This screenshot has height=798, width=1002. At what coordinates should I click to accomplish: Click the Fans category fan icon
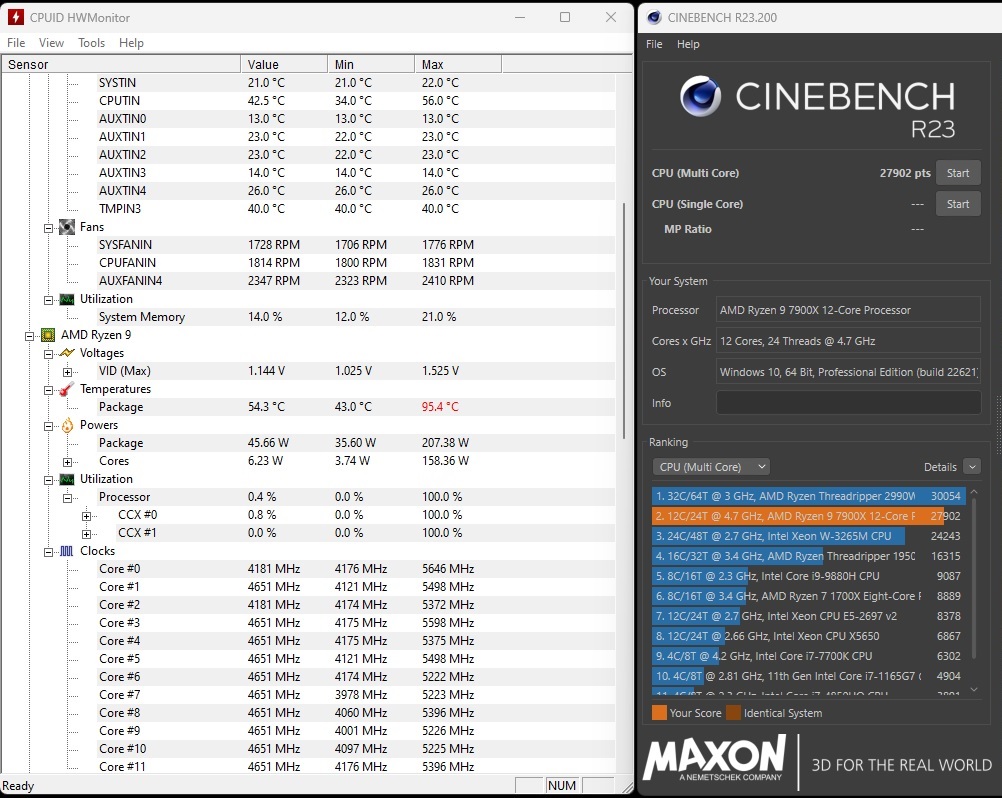pos(67,227)
